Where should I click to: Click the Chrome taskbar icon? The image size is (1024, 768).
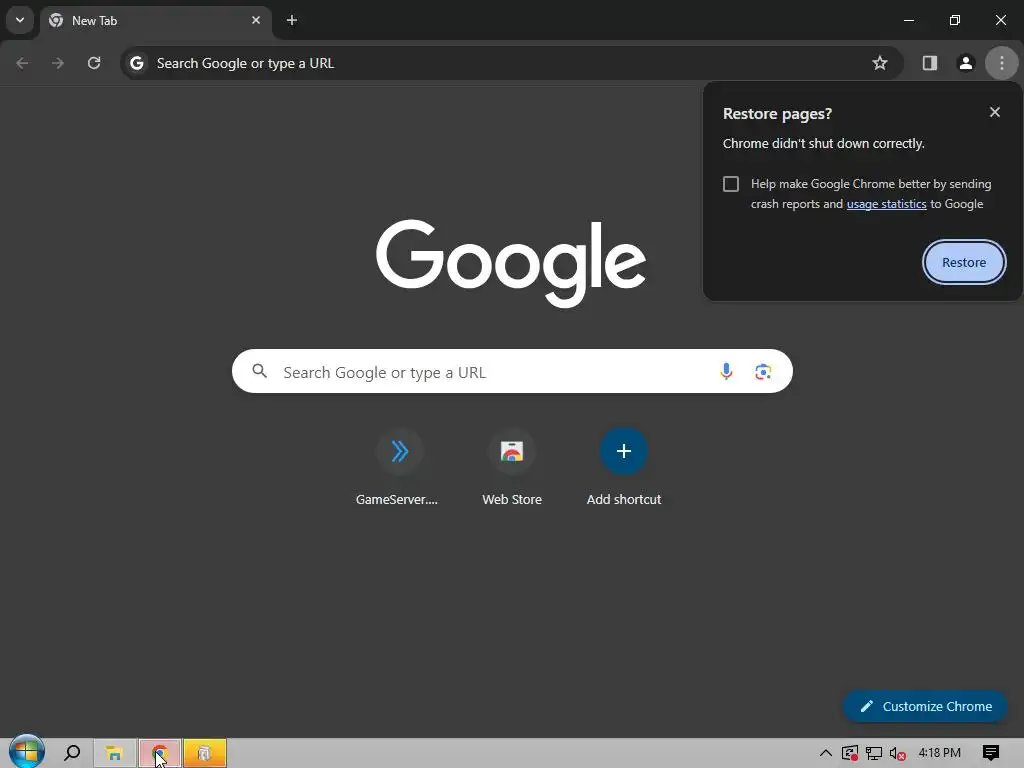(x=160, y=754)
